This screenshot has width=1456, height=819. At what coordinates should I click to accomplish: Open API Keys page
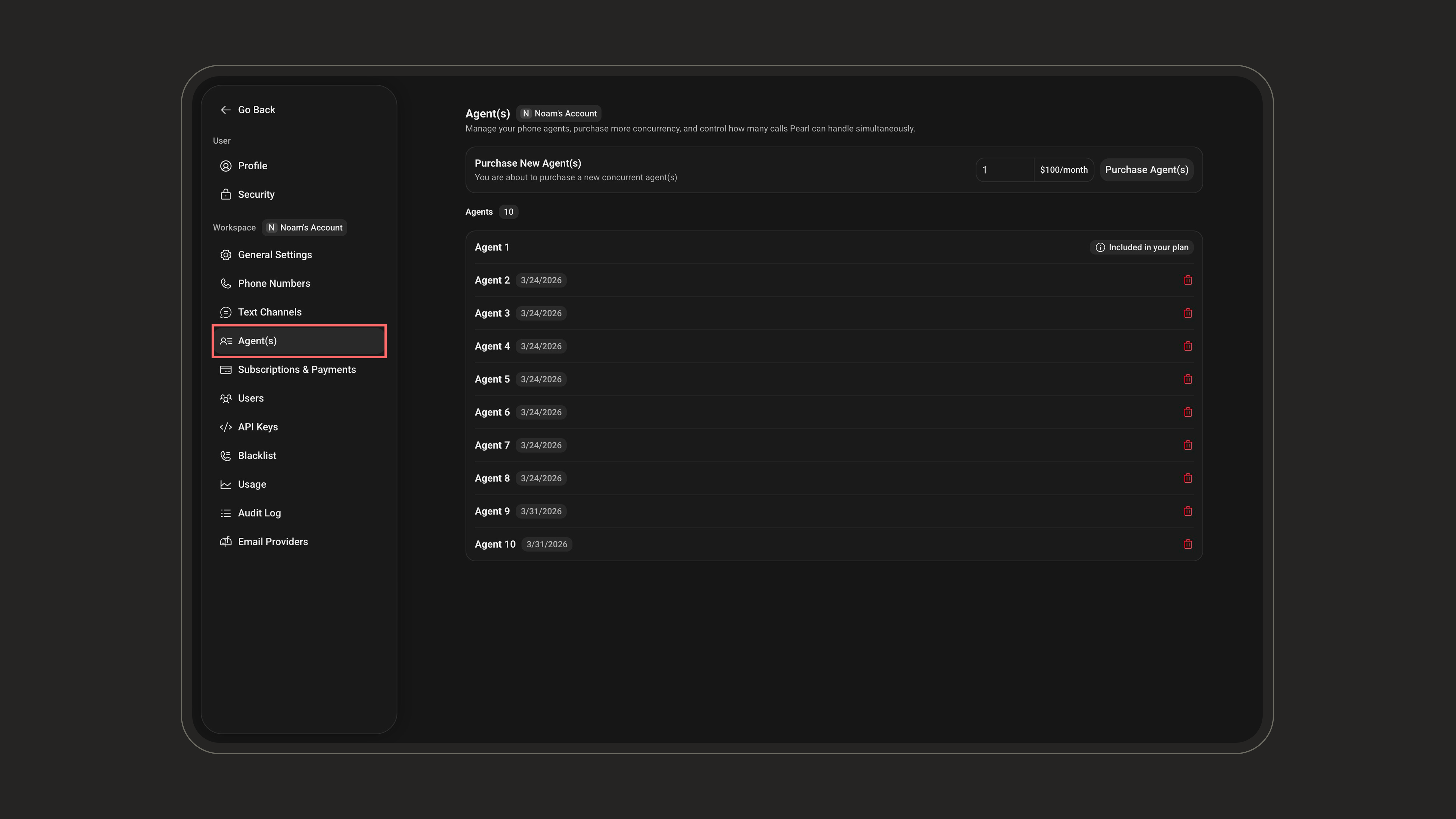pyautogui.click(x=298, y=427)
